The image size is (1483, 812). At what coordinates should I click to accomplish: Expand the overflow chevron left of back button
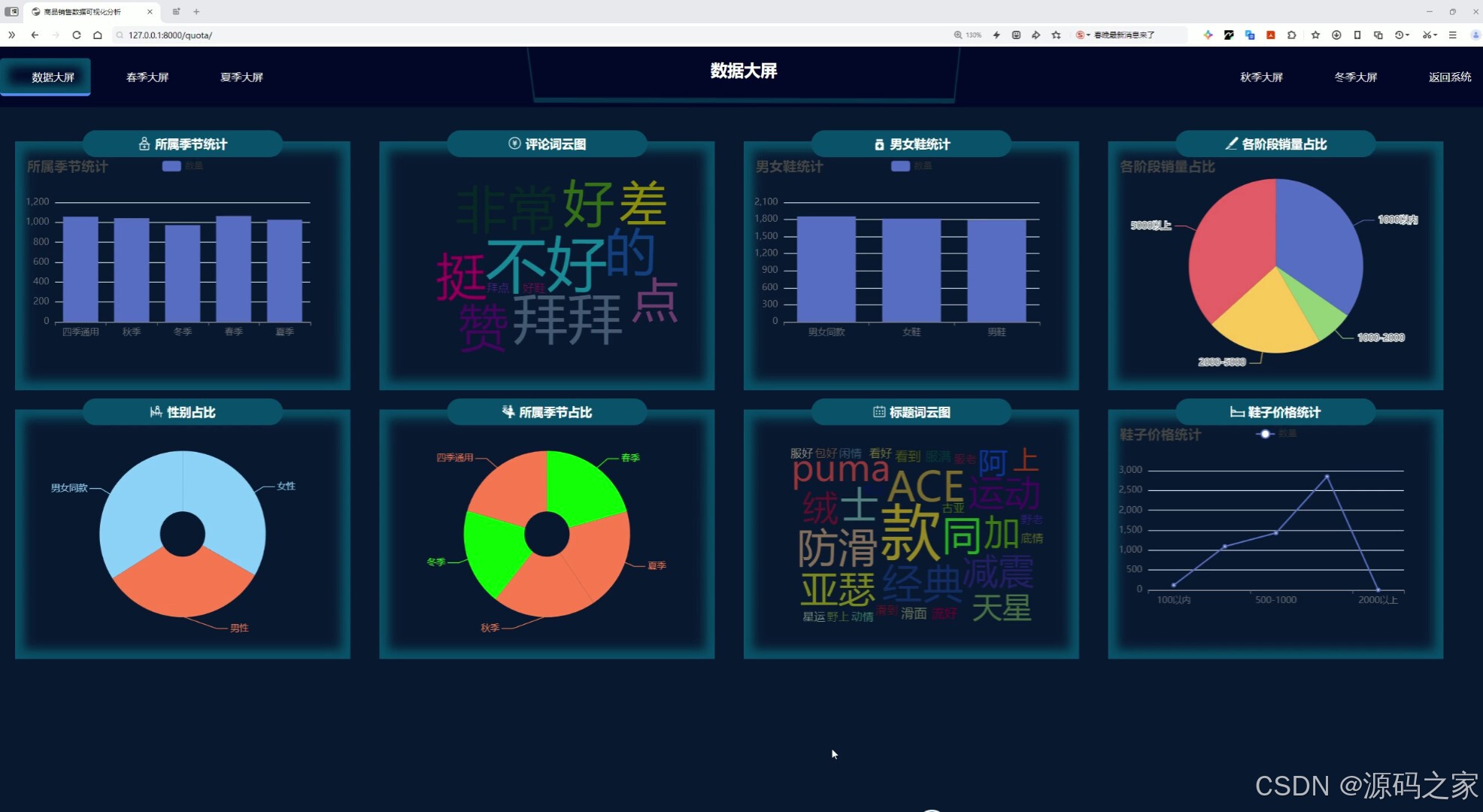pyautogui.click(x=11, y=35)
